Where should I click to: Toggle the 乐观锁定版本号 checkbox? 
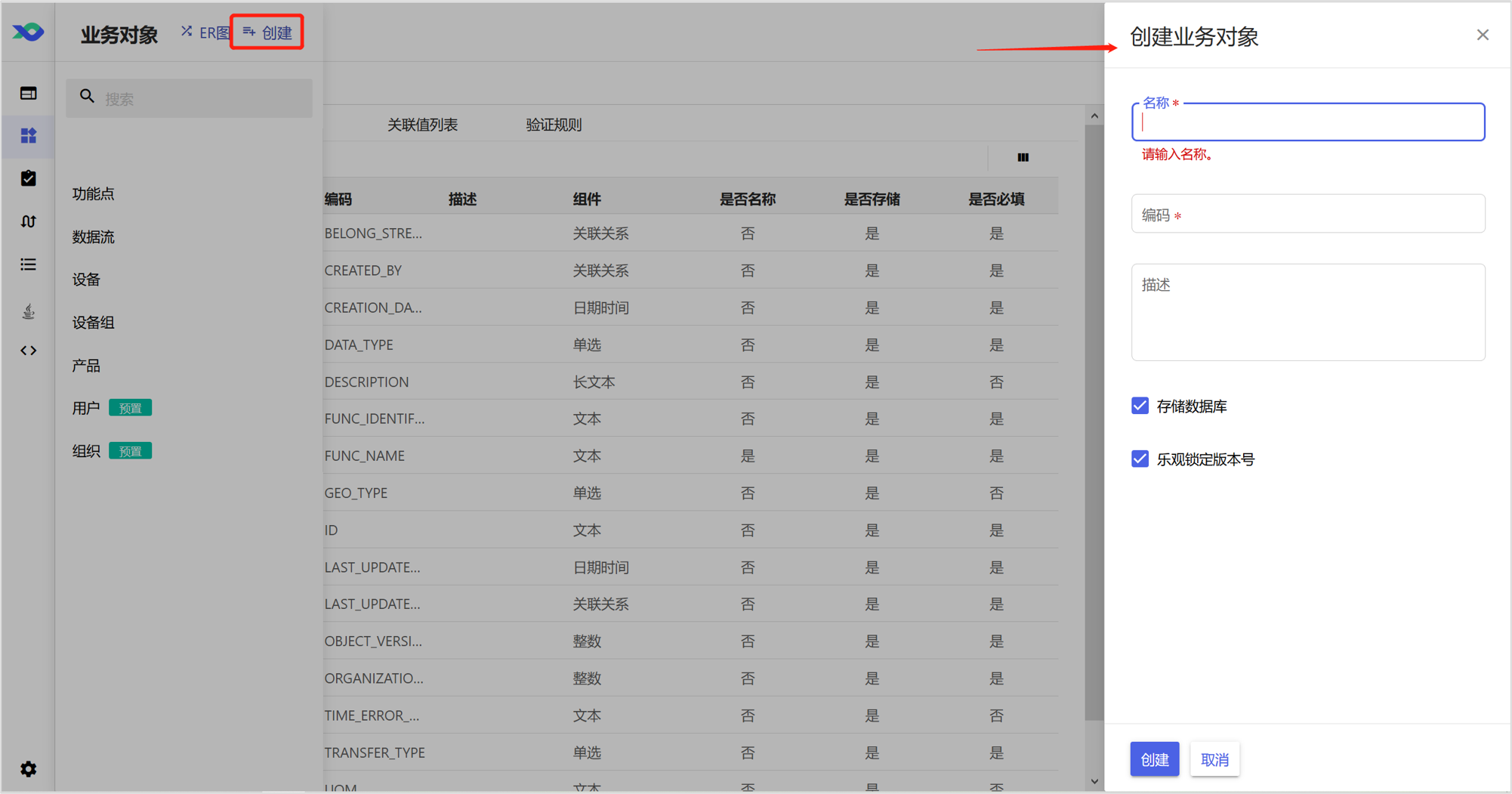click(1140, 459)
